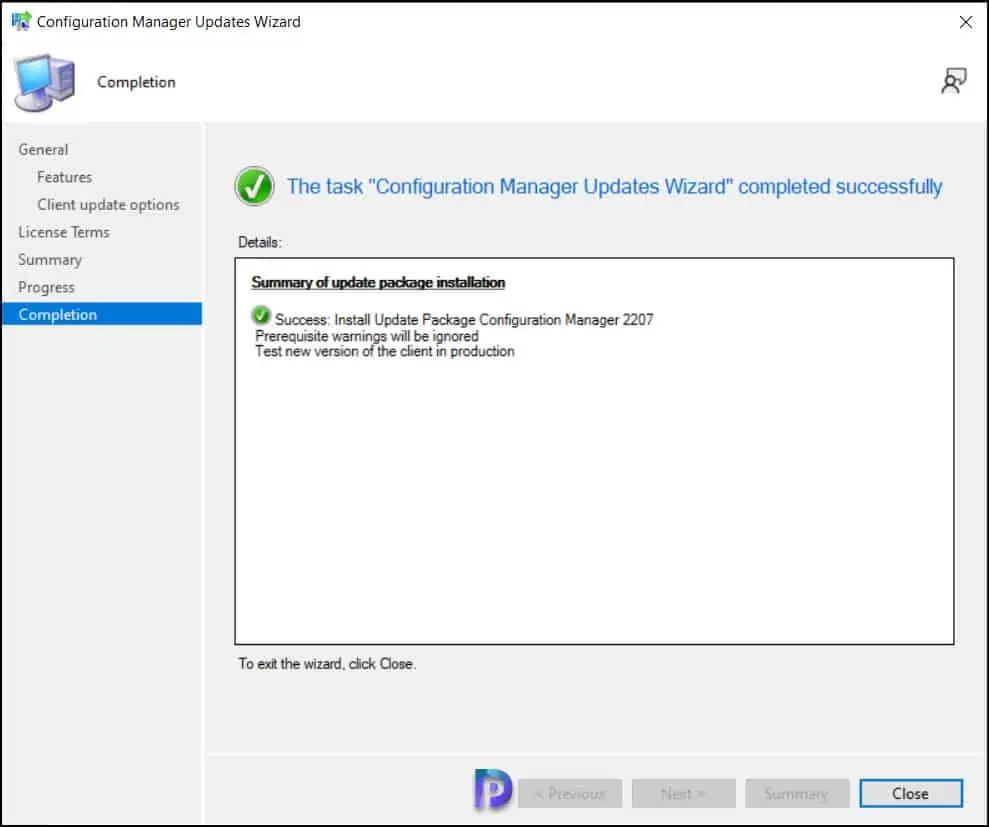
Task: Select the highlighted Completion step
Action: (102, 314)
